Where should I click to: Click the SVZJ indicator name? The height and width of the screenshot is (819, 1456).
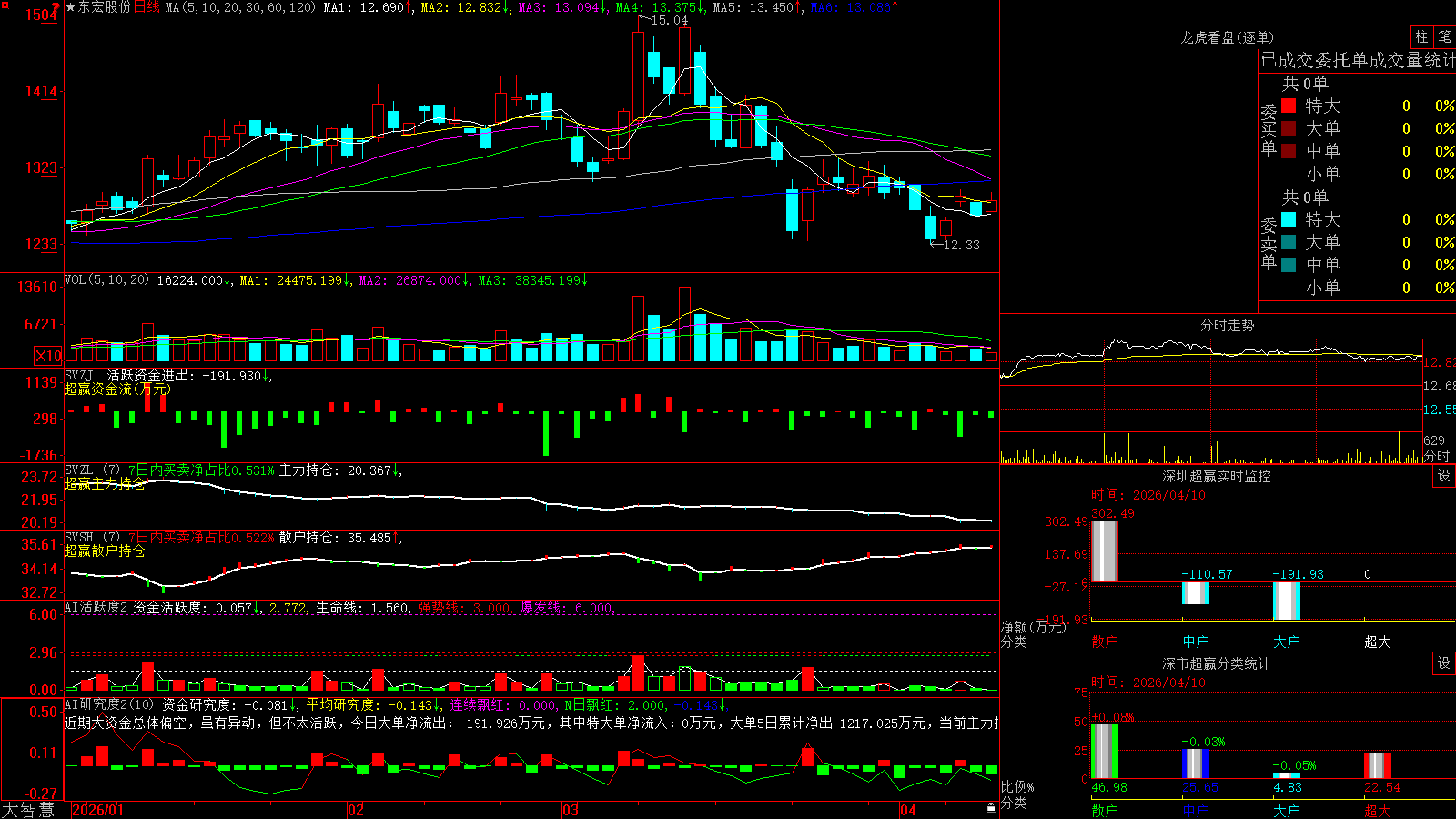click(x=79, y=375)
